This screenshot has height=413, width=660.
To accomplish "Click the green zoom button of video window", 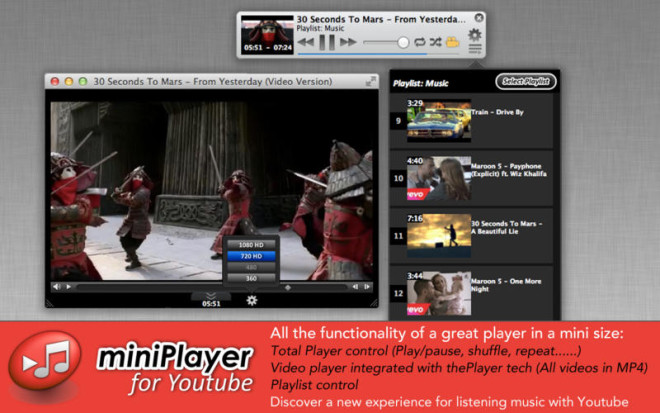I will tap(83, 81).
